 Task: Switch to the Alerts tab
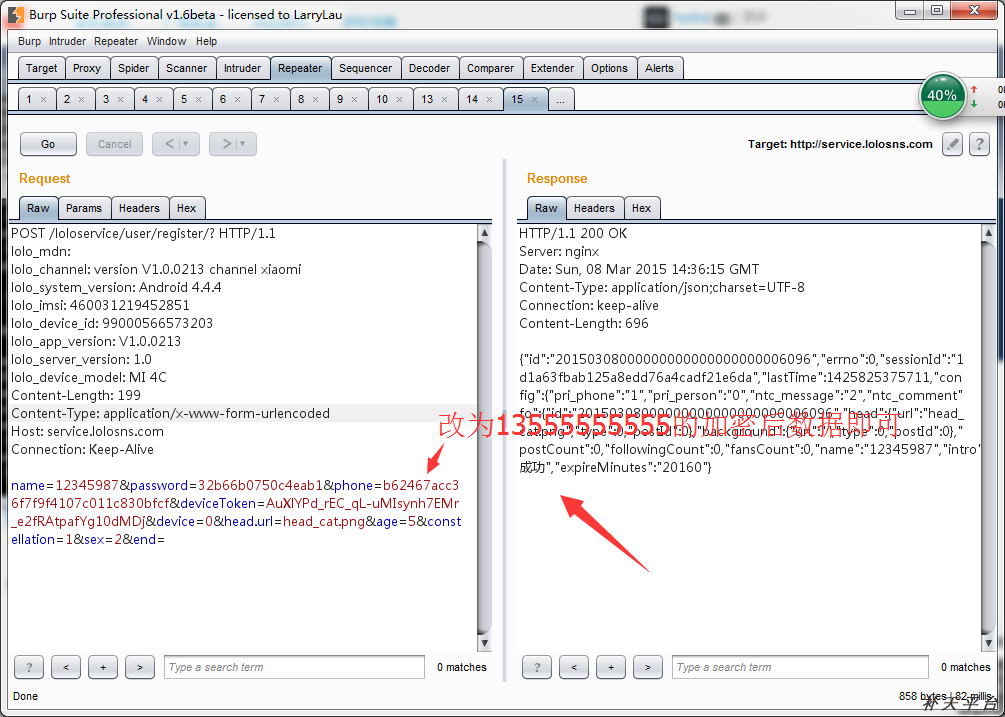tap(660, 68)
